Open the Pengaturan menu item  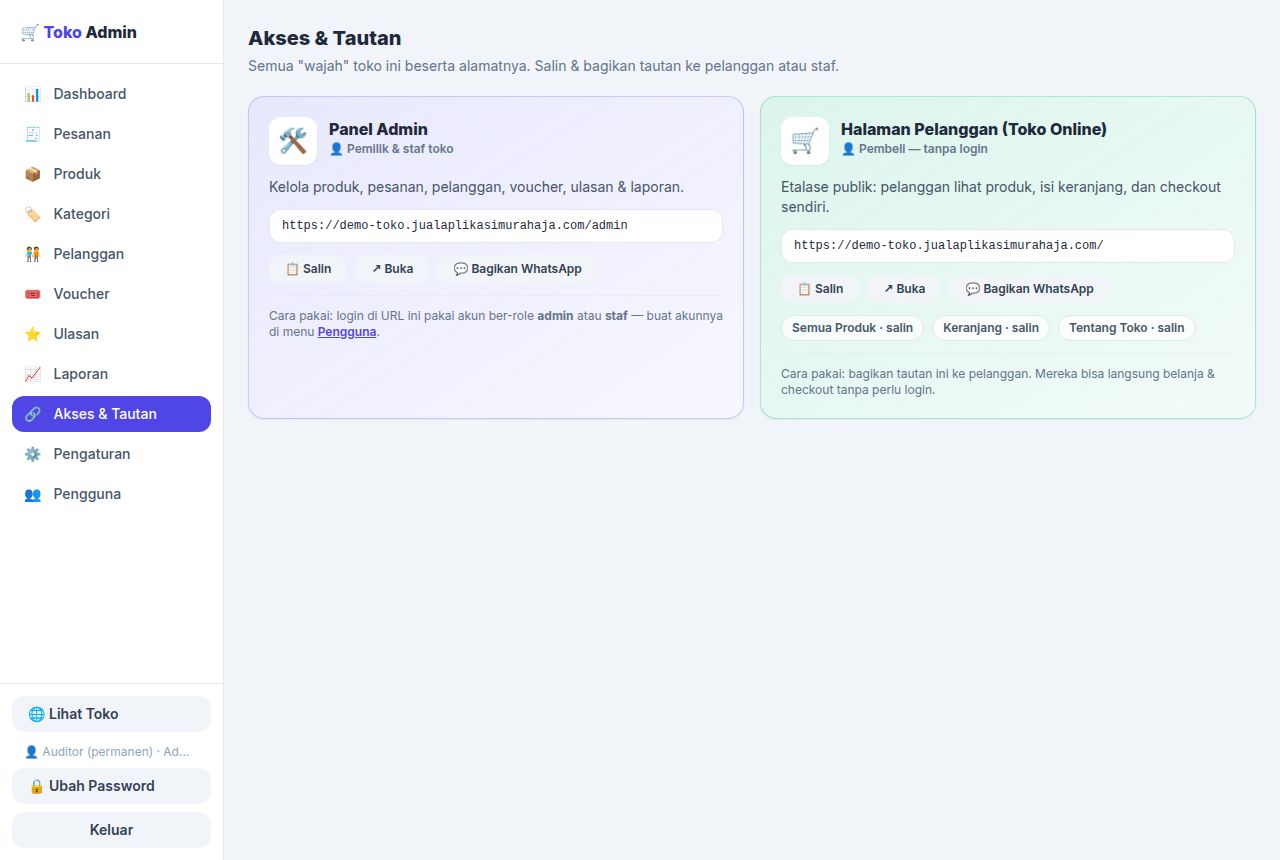(x=111, y=454)
